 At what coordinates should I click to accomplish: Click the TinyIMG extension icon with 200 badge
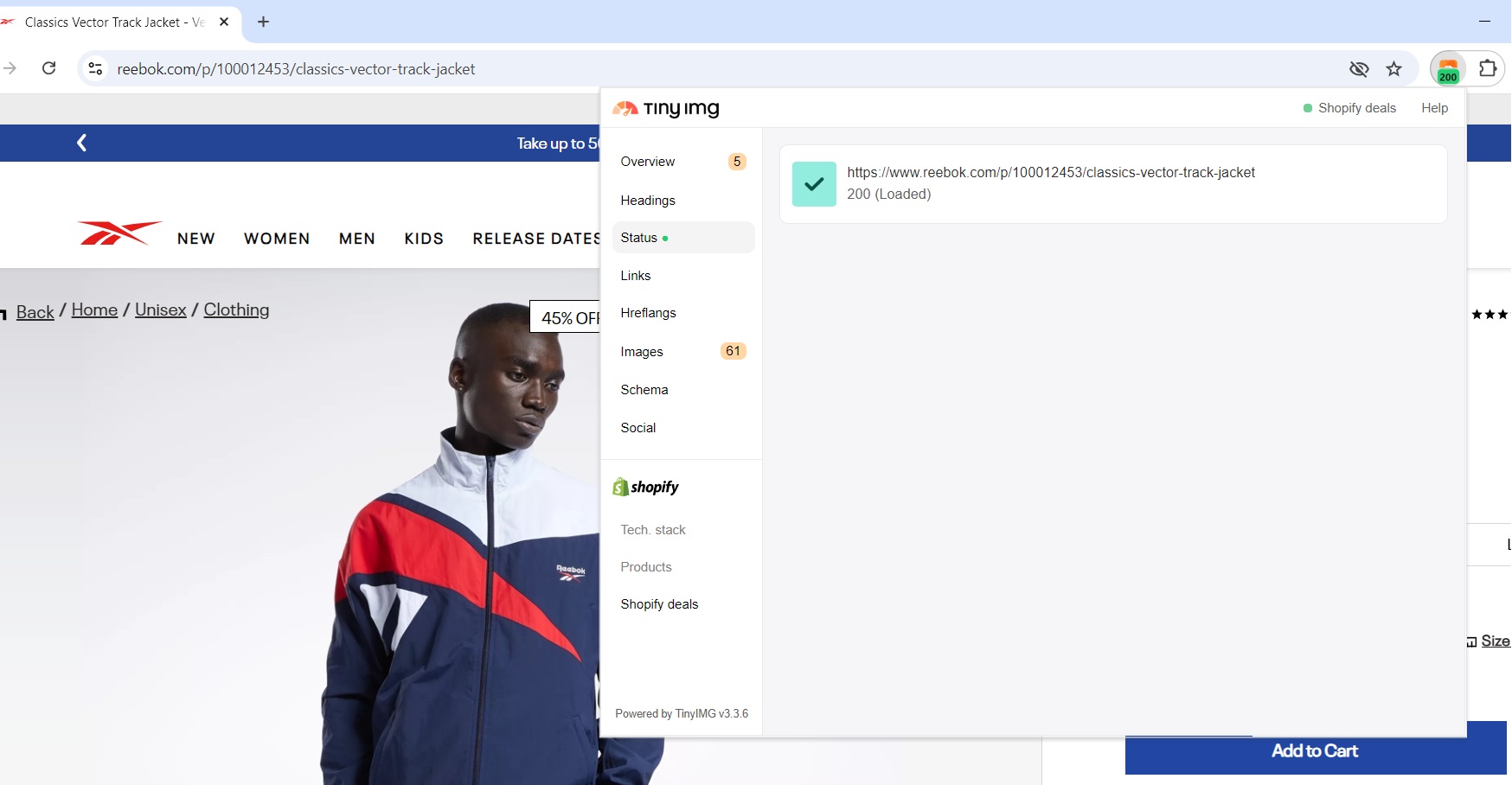coord(1449,68)
